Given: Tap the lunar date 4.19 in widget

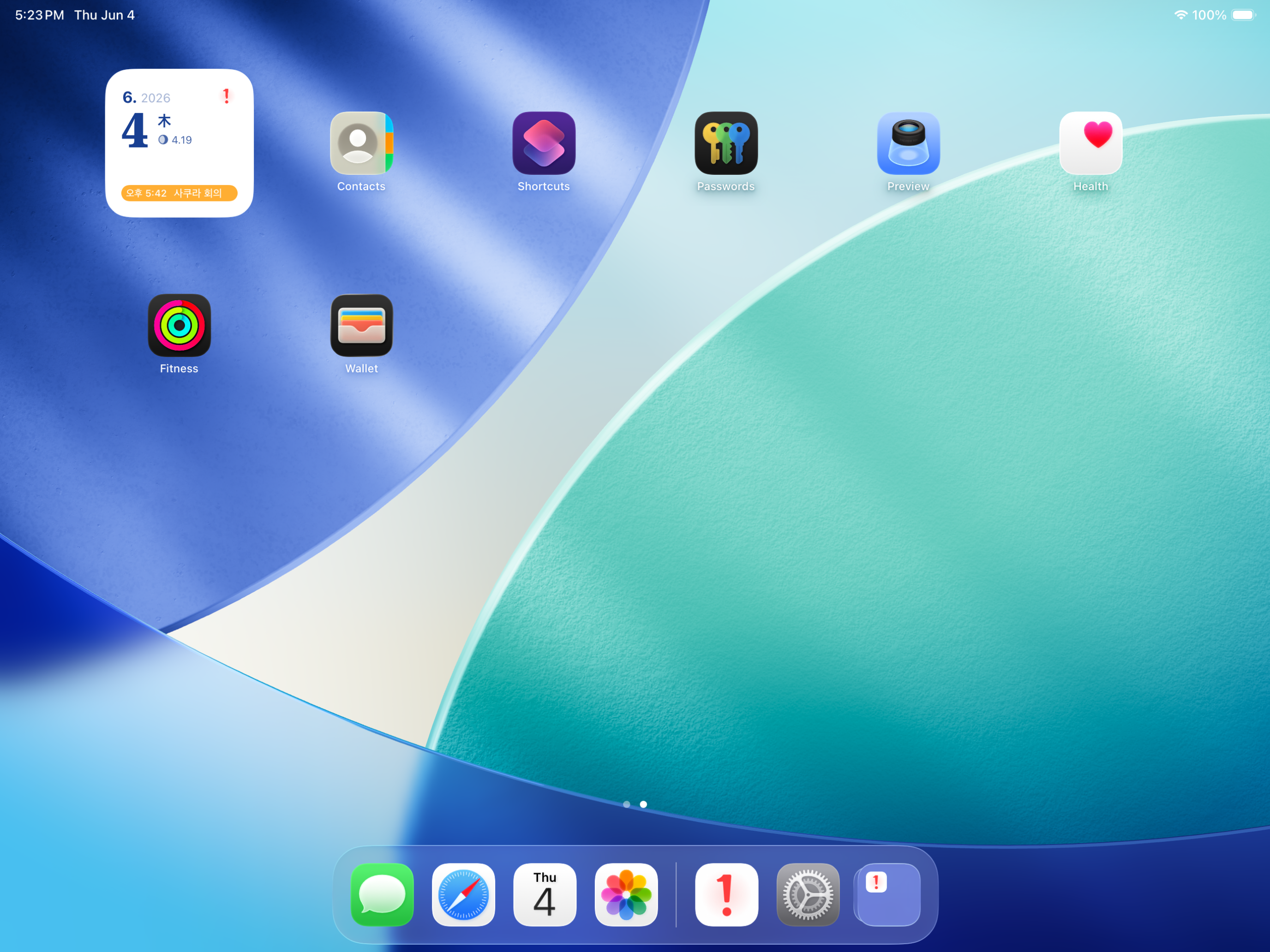Looking at the screenshot, I should [x=181, y=140].
